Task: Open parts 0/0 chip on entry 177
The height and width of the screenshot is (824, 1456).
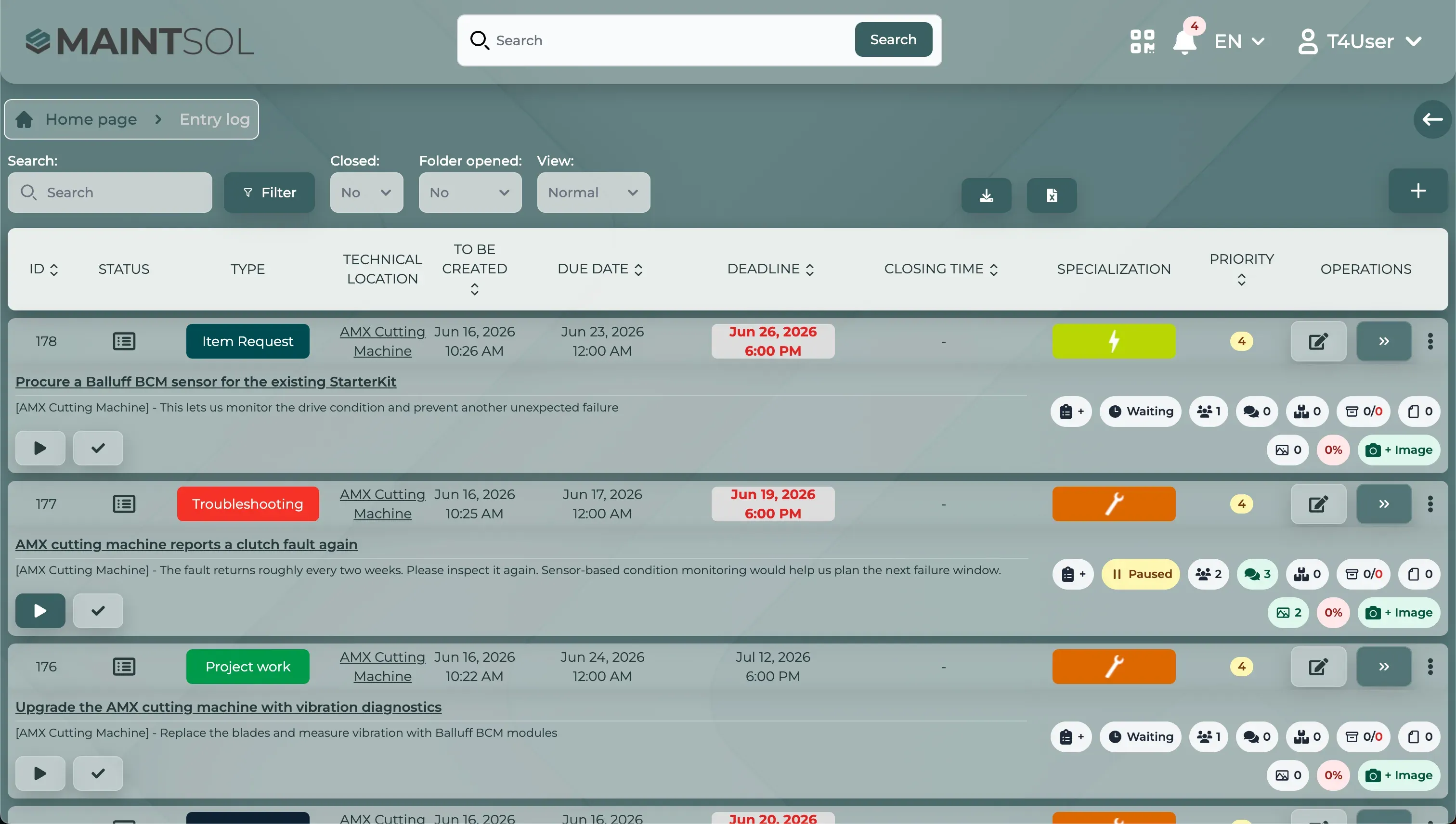Action: [x=1364, y=574]
